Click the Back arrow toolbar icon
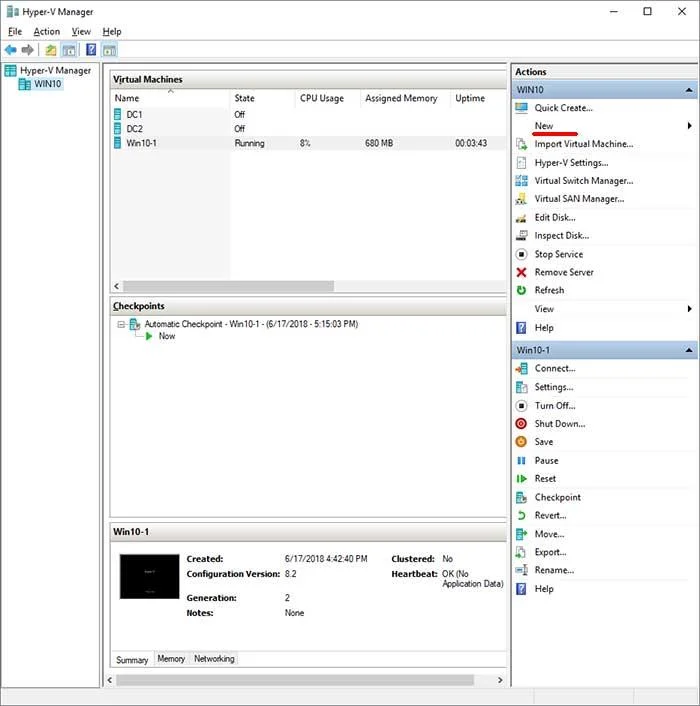700x706 pixels. coord(11,50)
